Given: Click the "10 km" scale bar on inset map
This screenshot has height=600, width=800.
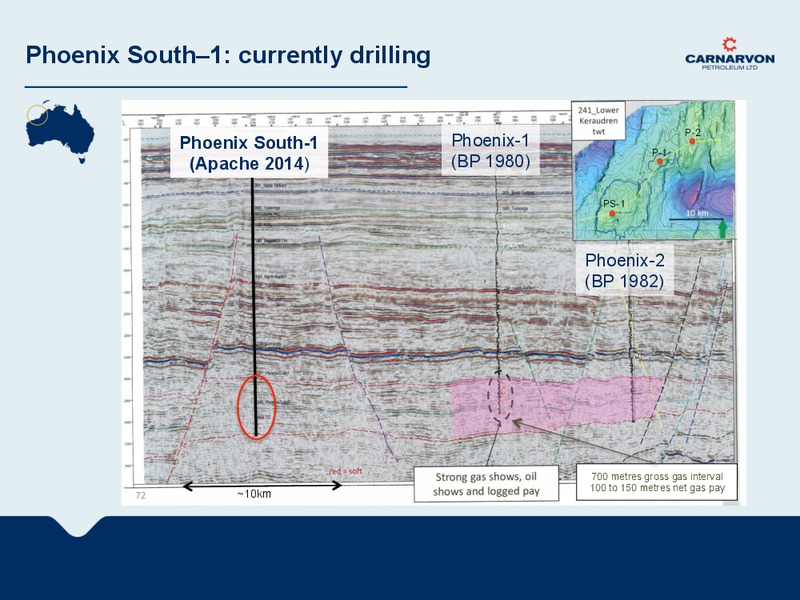Looking at the screenshot, I should click(x=696, y=216).
